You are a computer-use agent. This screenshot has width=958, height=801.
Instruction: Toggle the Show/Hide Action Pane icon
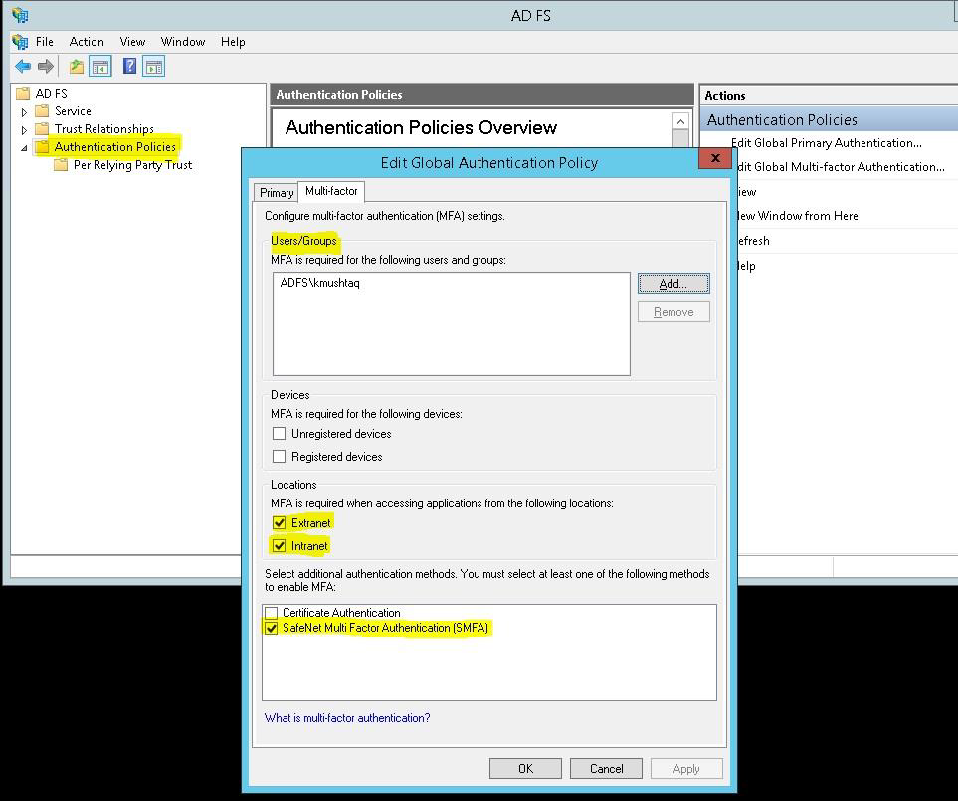click(153, 67)
